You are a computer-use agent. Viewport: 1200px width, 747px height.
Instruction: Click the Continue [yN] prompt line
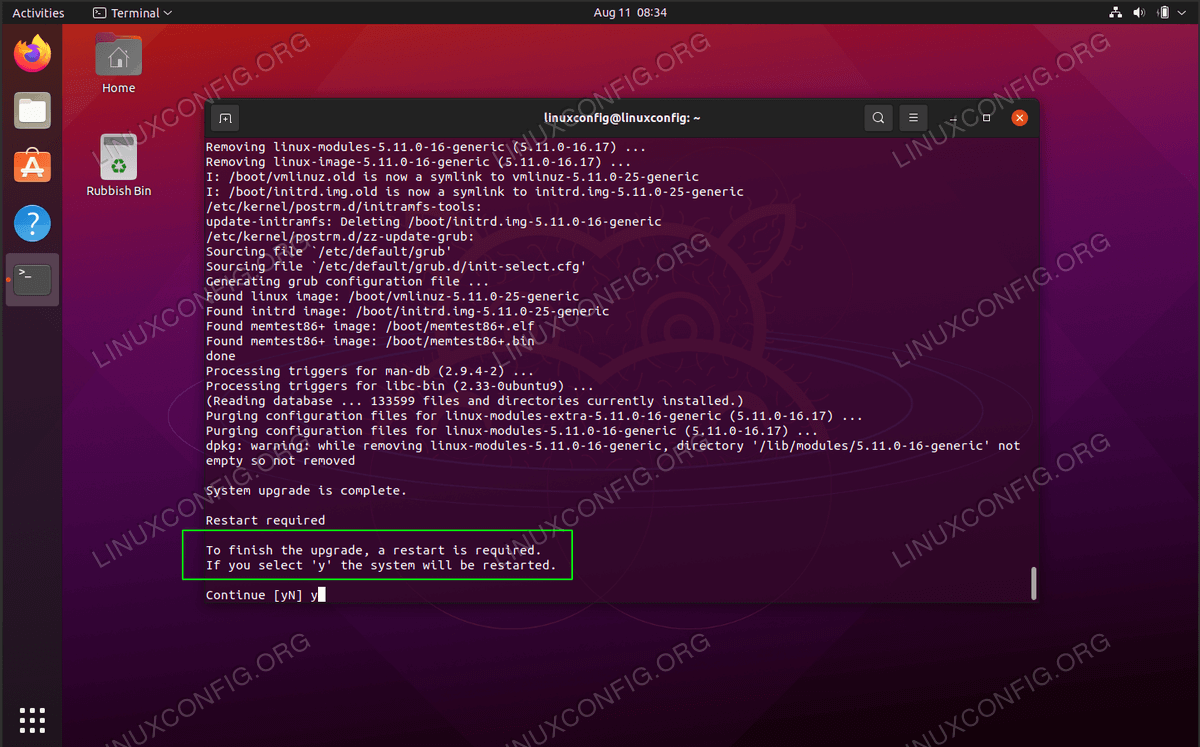tap(262, 595)
